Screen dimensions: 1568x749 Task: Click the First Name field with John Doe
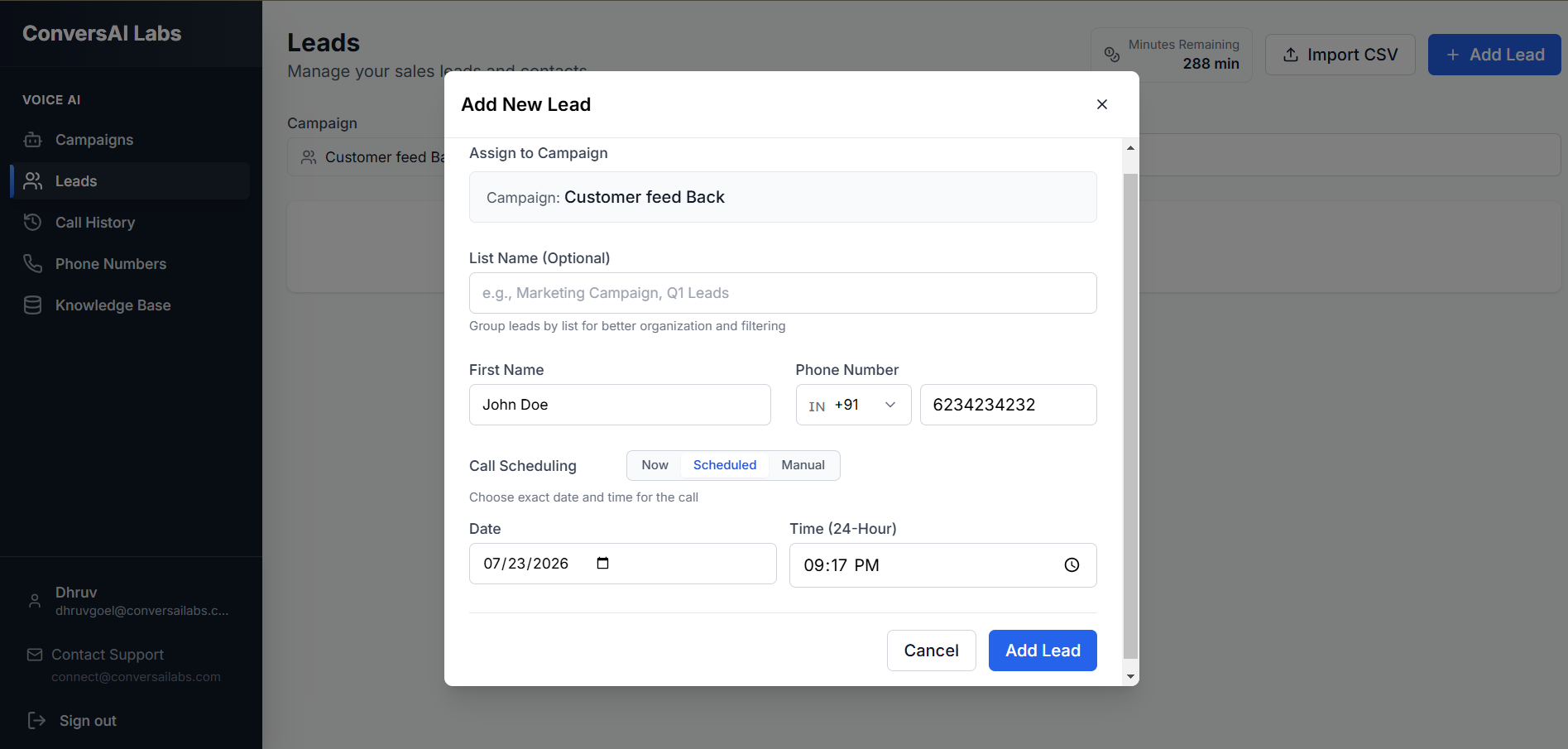click(620, 405)
